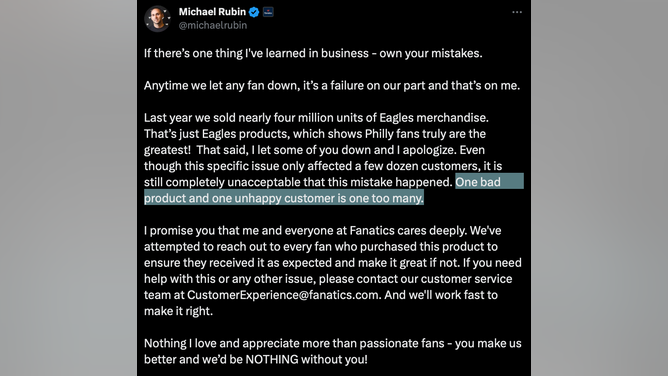Click the 'I promise you that me and everyone' line
668x376 pixels.
click(x=322, y=230)
